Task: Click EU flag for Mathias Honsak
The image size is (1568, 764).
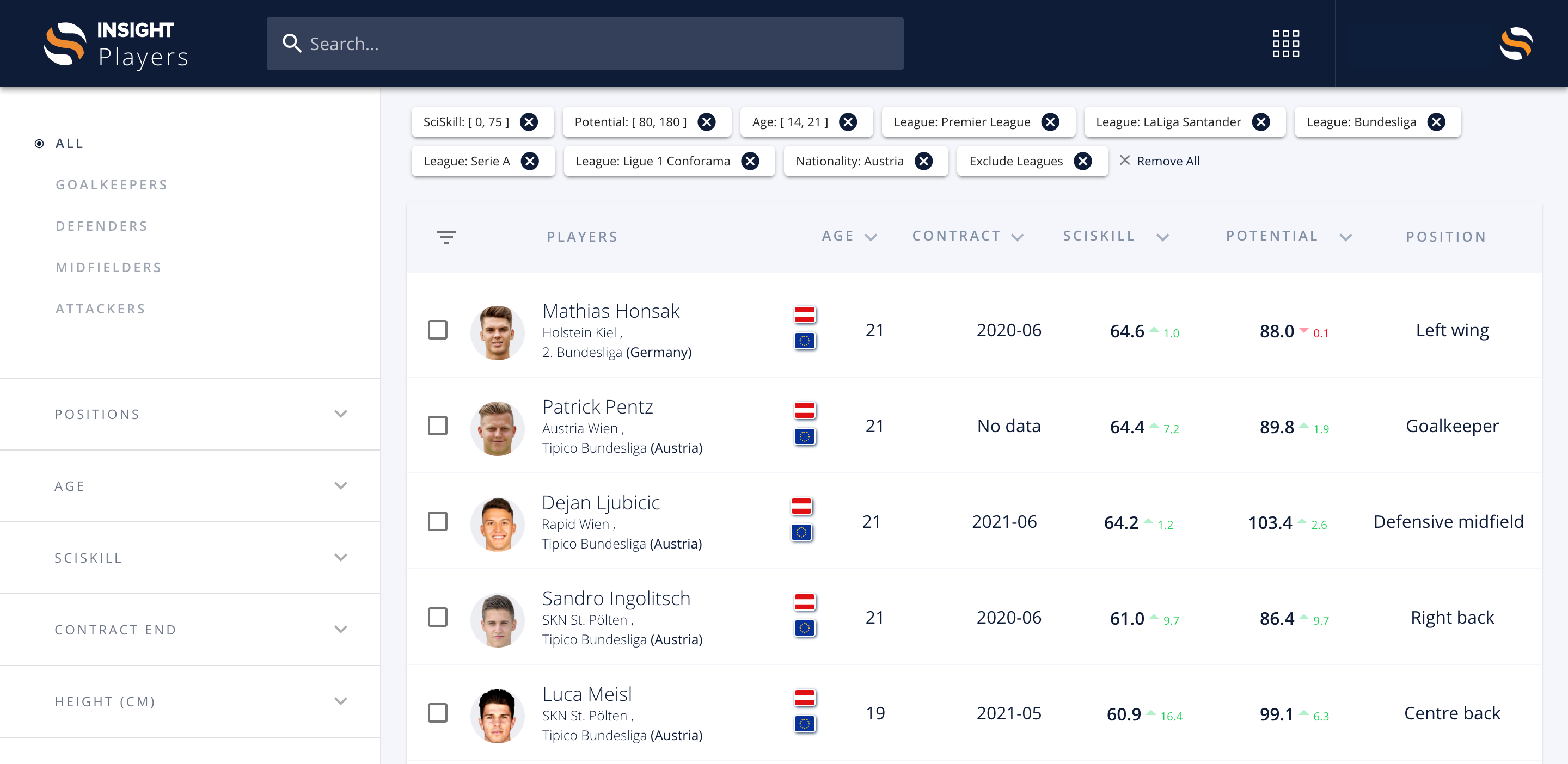Action: pos(804,341)
